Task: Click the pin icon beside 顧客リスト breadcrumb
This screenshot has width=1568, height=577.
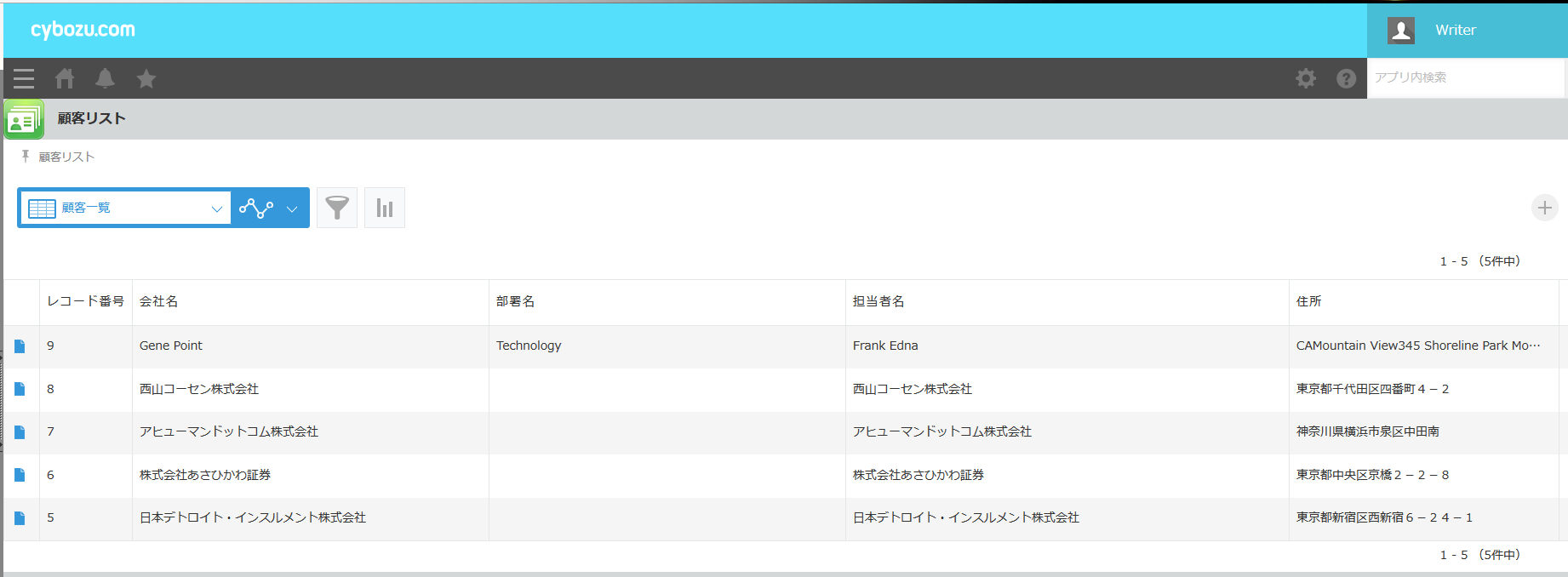Action: pyautogui.click(x=26, y=157)
